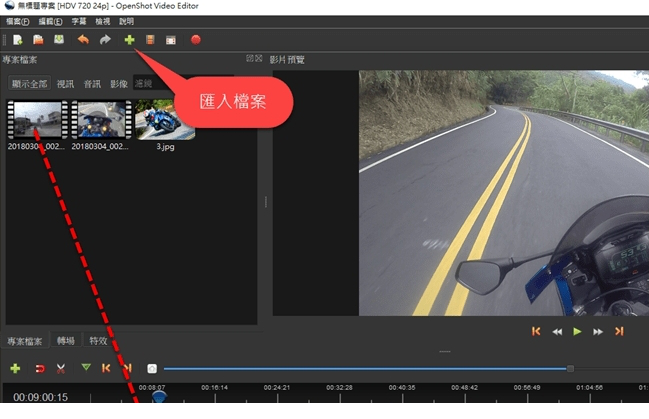
Task: Filter project files by 音訊
Action: [92, 84]
